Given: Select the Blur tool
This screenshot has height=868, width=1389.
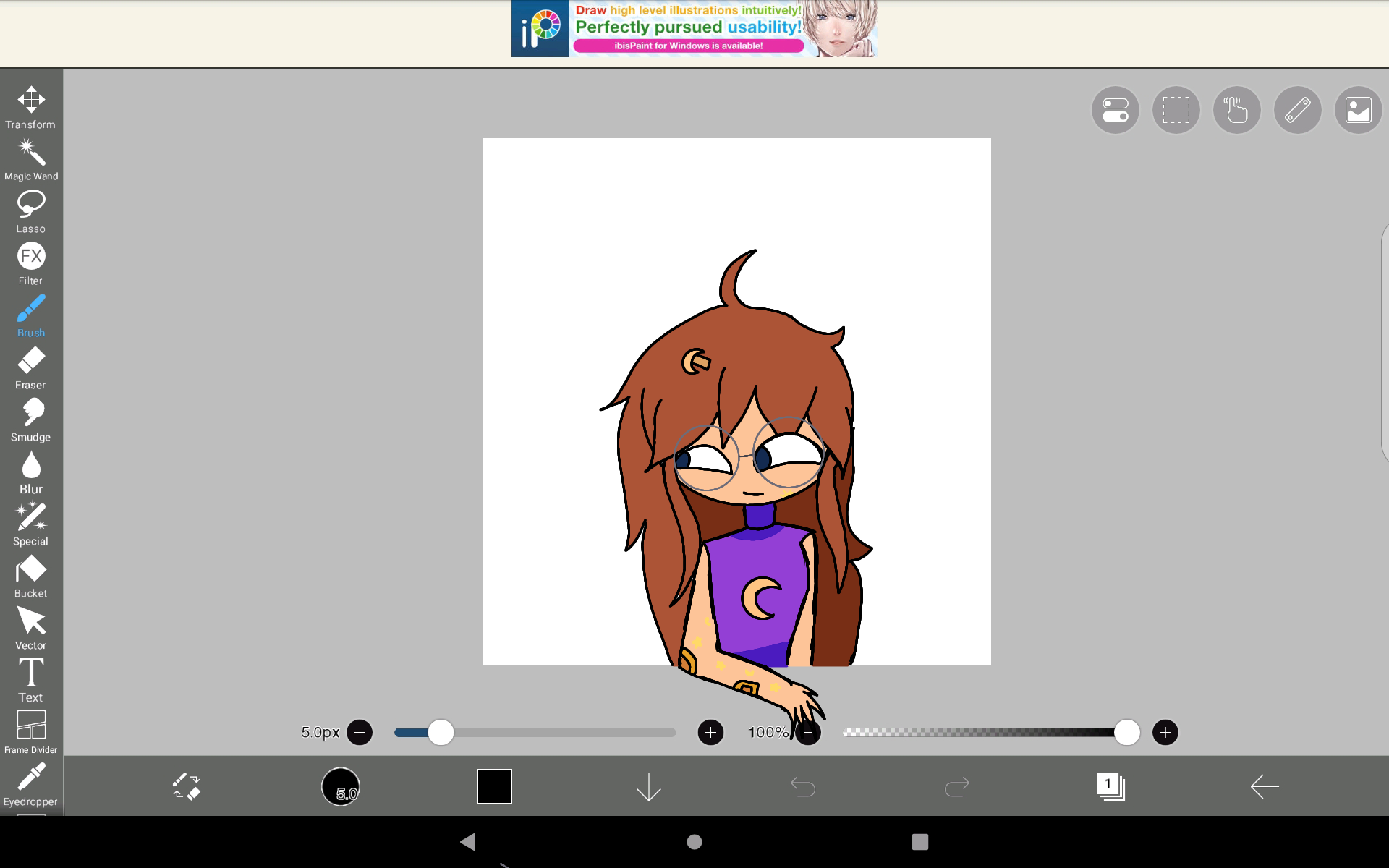Looking at the screenshot, I should [x=31, y=472].
